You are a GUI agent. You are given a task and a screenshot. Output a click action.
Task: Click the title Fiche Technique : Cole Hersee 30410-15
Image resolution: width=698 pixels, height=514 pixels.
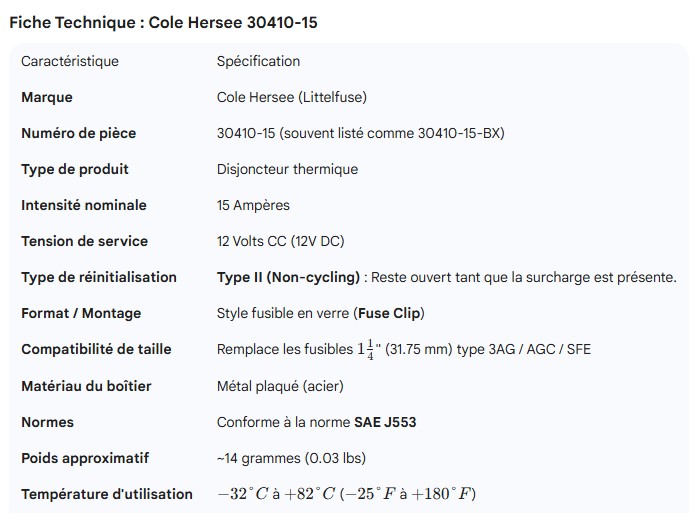point(163,21)
